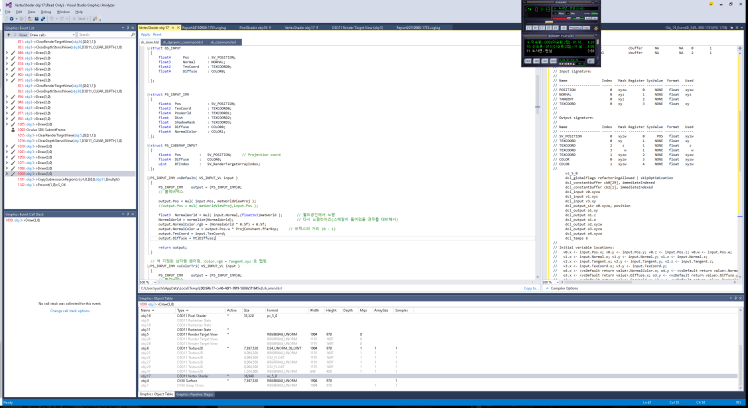Click the magnifier icon in event list search
The image size is (748, 408).
pos(133,35)
